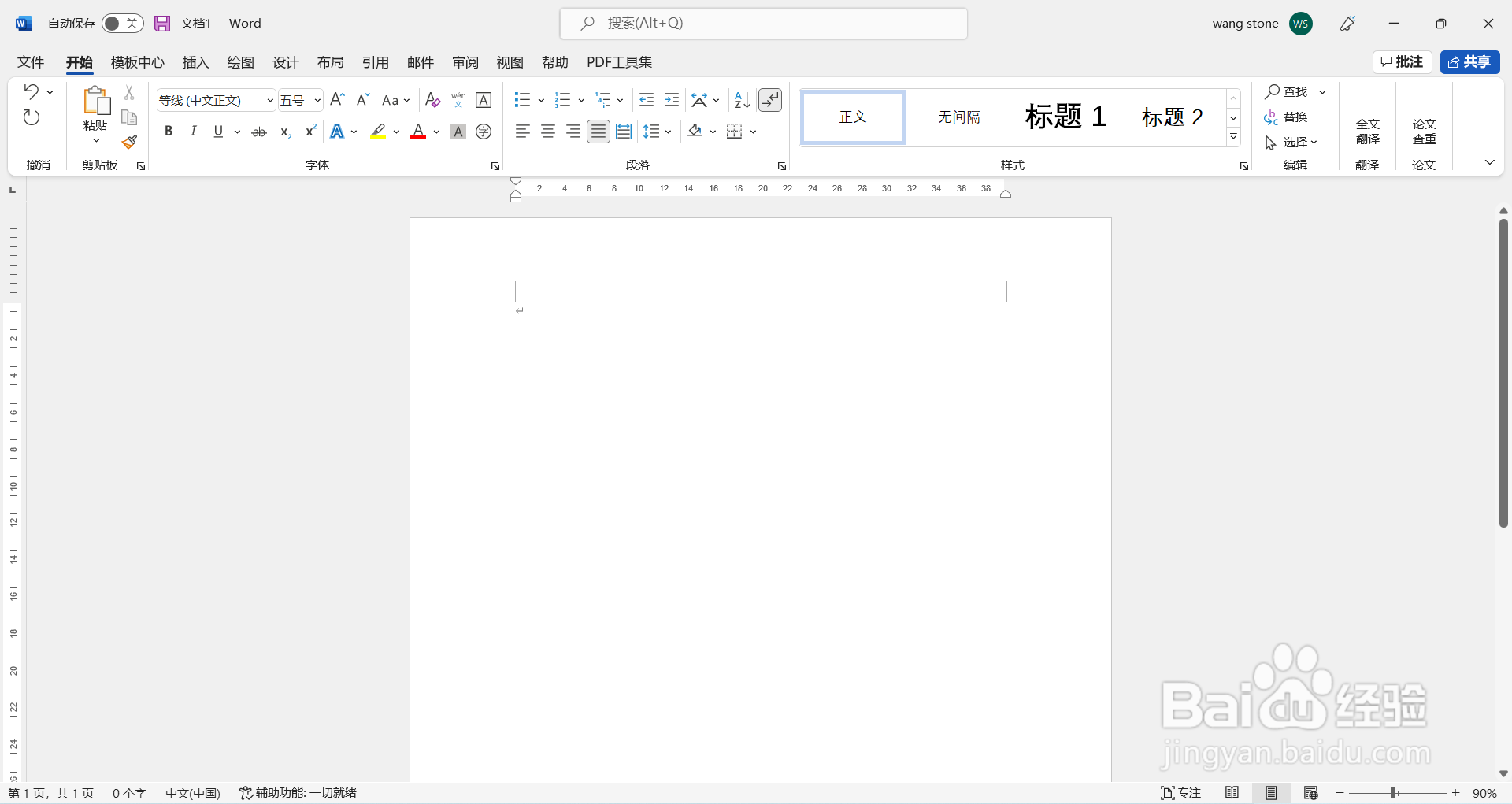This screenshot has width=1512, height=804.
Task: Click the vertical scrollbar thumb
Action: pos(1503,373)
